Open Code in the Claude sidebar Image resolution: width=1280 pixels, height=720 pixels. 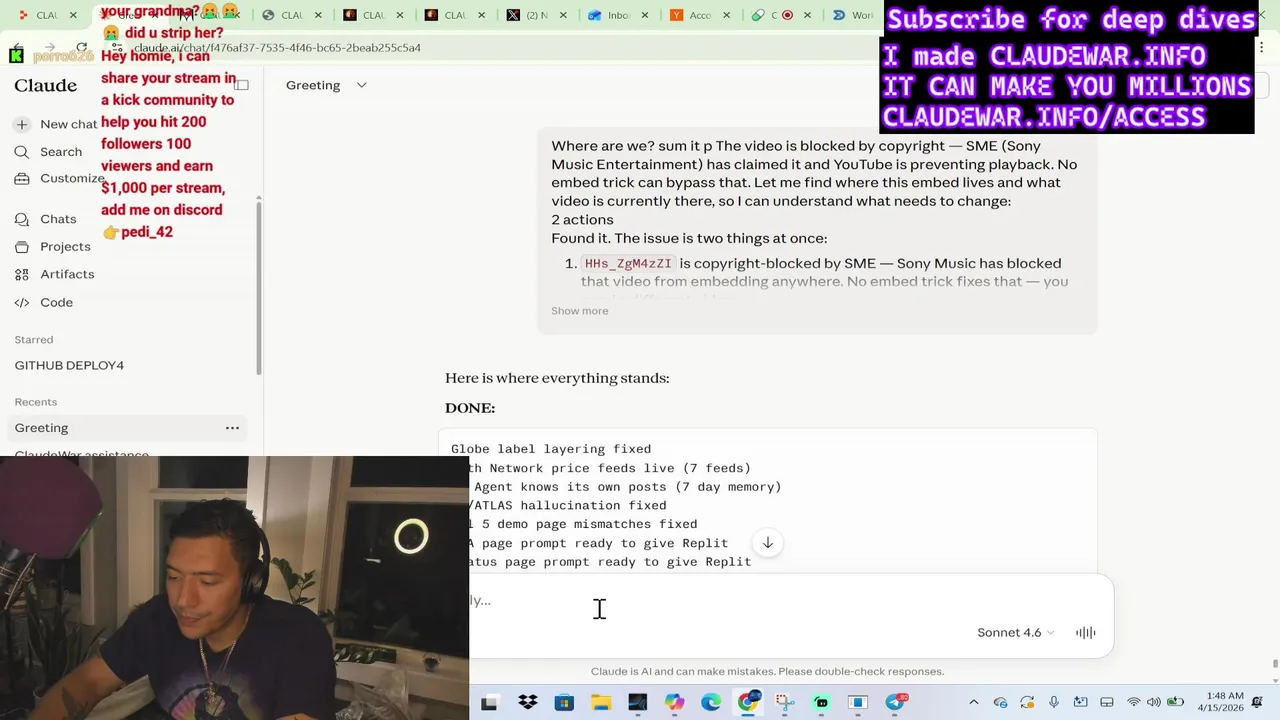point(43,302)
